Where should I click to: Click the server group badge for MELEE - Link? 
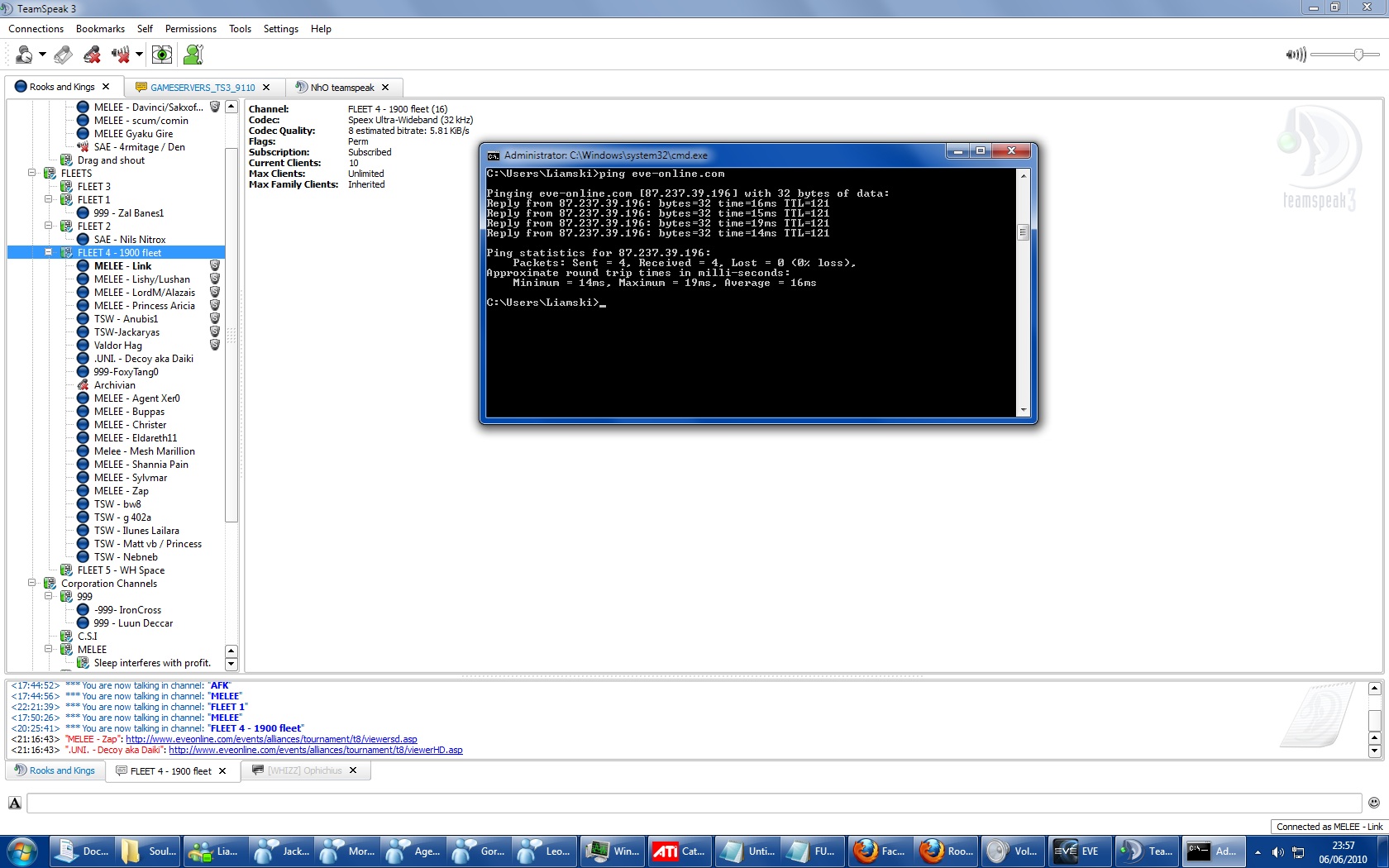[x=215, y=266]
